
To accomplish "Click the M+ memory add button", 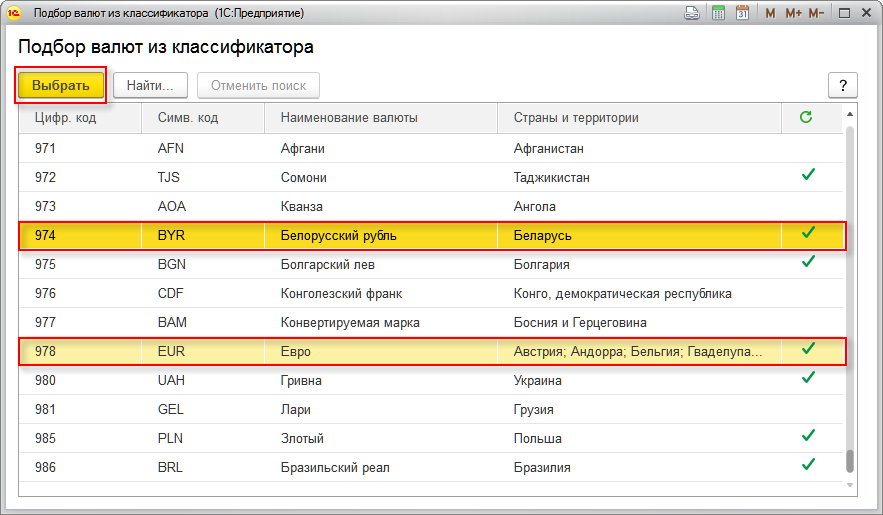I will [x=793, y=13].
